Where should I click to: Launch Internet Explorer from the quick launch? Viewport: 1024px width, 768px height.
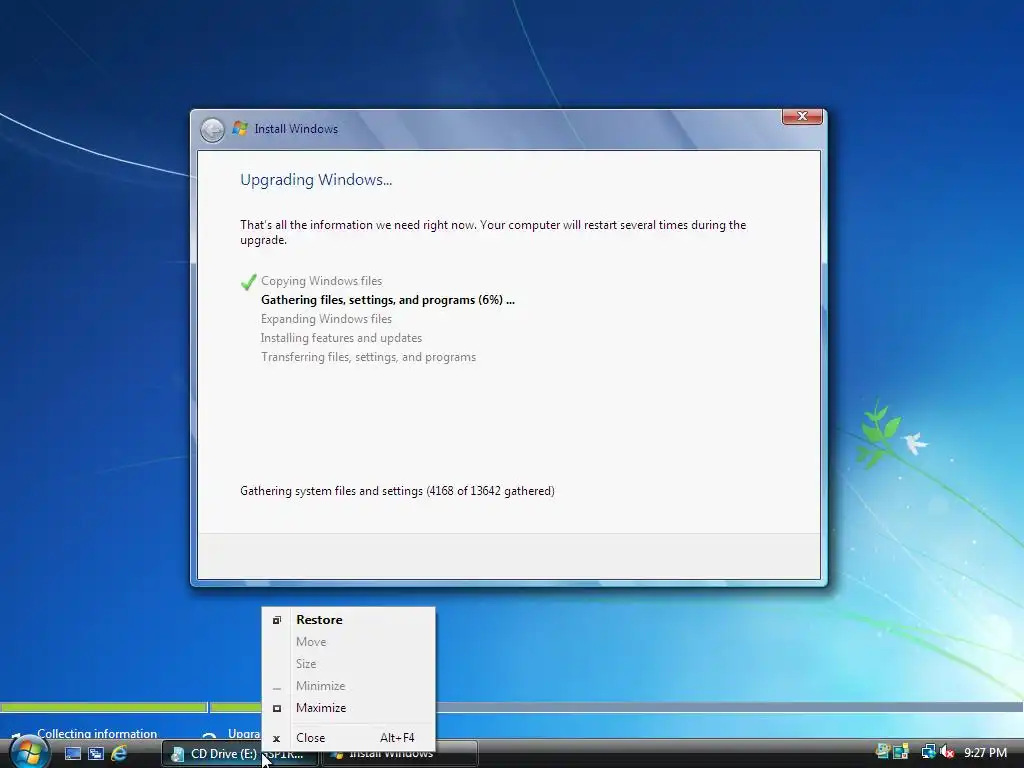(120, 754)
